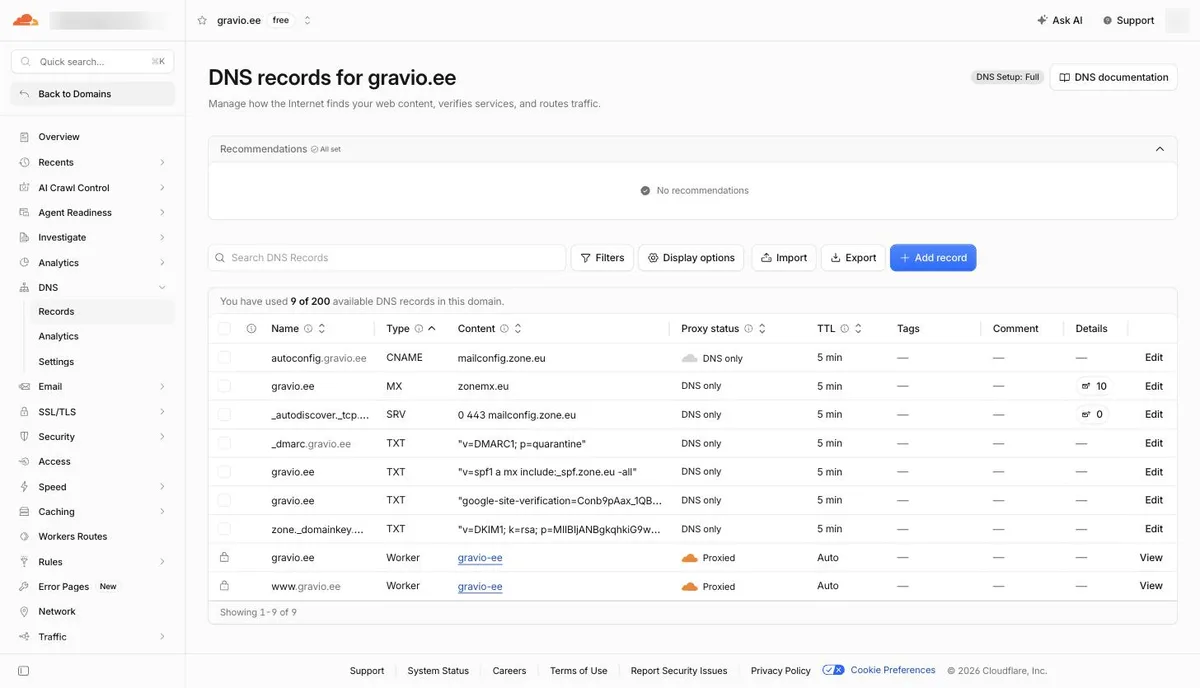Click the Email envelope icon
Viewport: 1200px width, 688px height.
(x=24, y=386)
